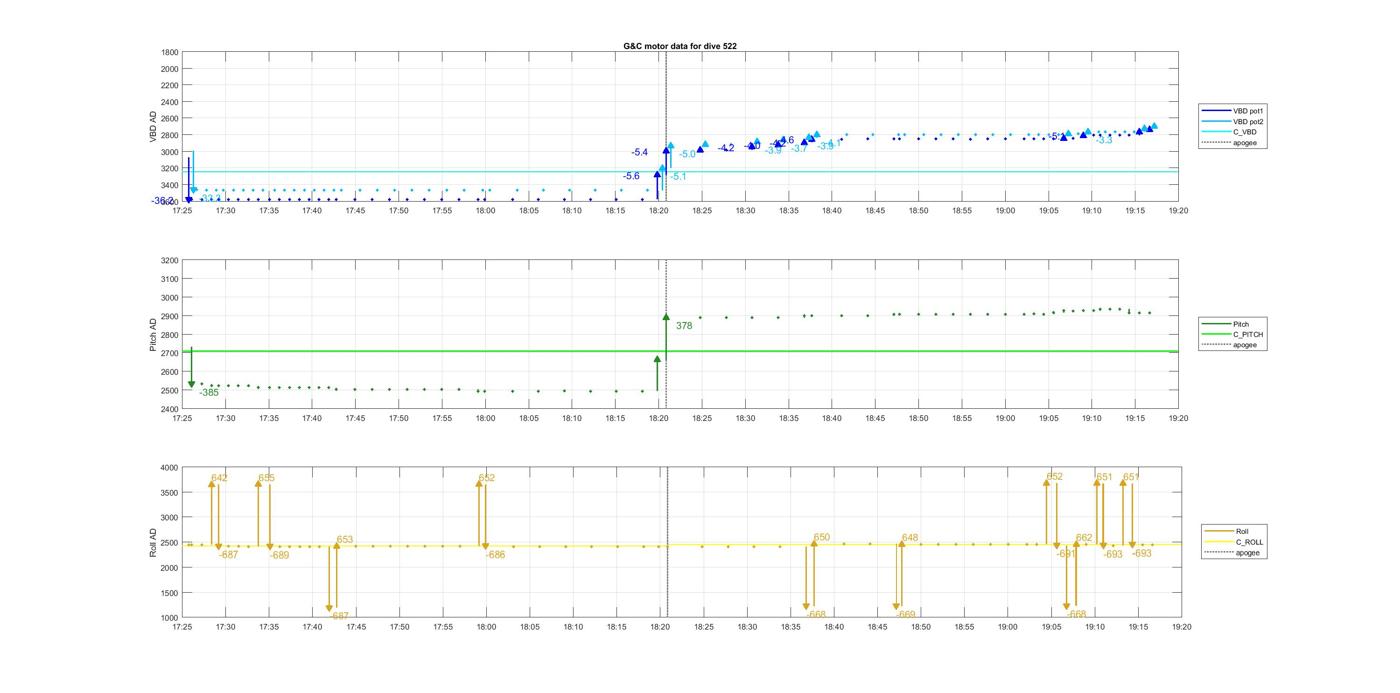The width and height of the screenshot is (1400, 693).
Task: Click '2600' tick on the VBD AD axis
Action: [170, 119]
